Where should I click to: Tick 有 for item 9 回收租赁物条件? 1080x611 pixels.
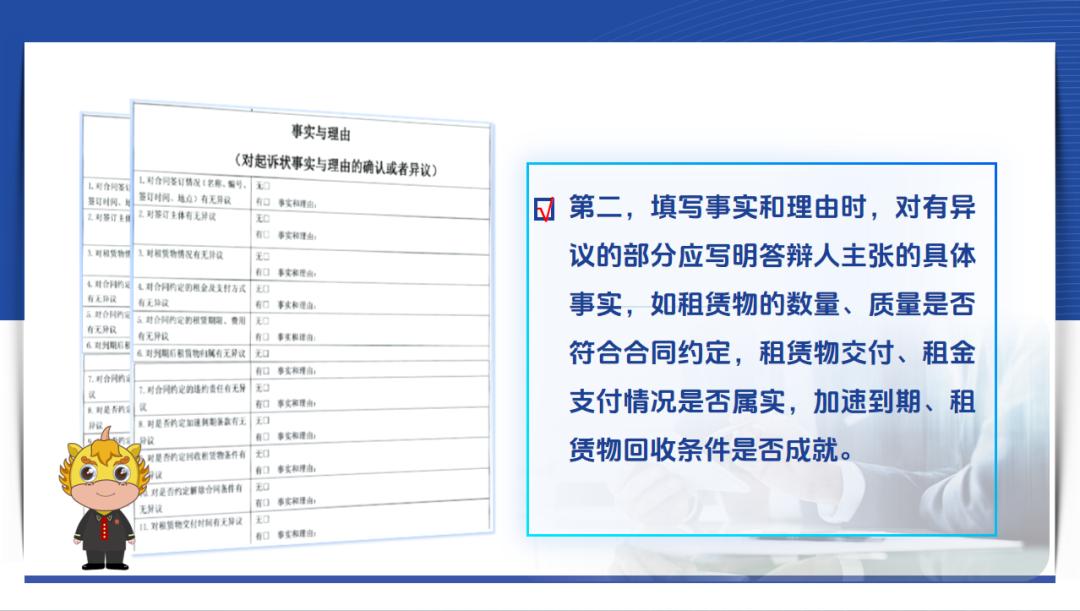click(265, 469)
